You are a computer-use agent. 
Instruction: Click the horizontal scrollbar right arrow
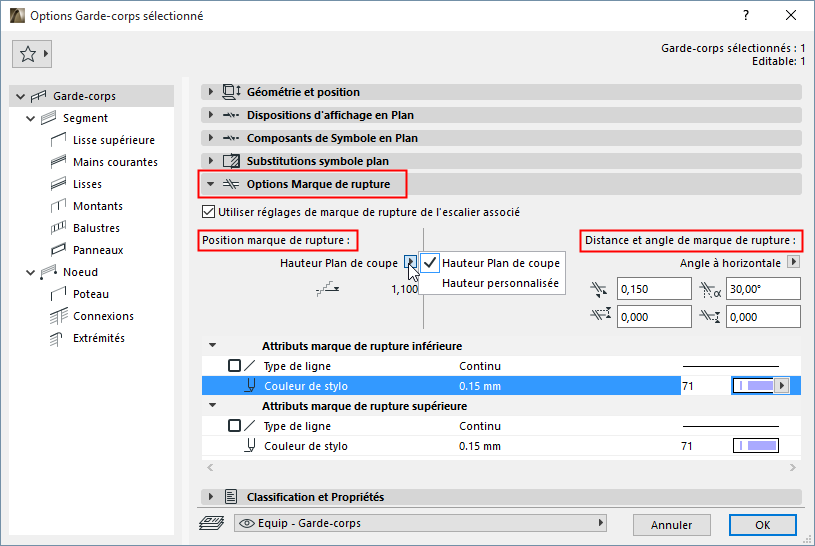tap(793, 467)
